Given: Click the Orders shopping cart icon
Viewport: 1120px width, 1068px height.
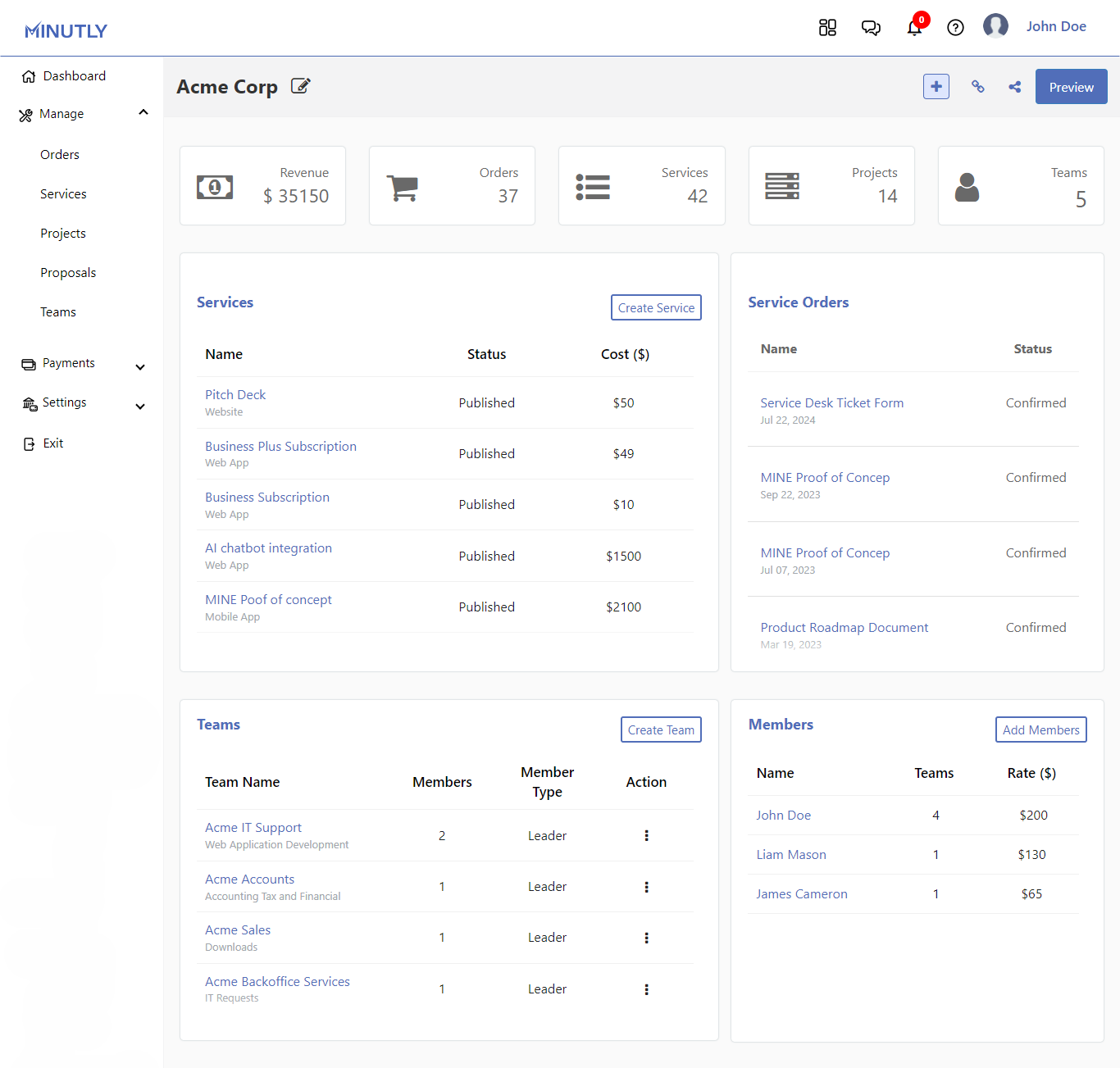Looking at the screenshot, I should tap(403, 188).
